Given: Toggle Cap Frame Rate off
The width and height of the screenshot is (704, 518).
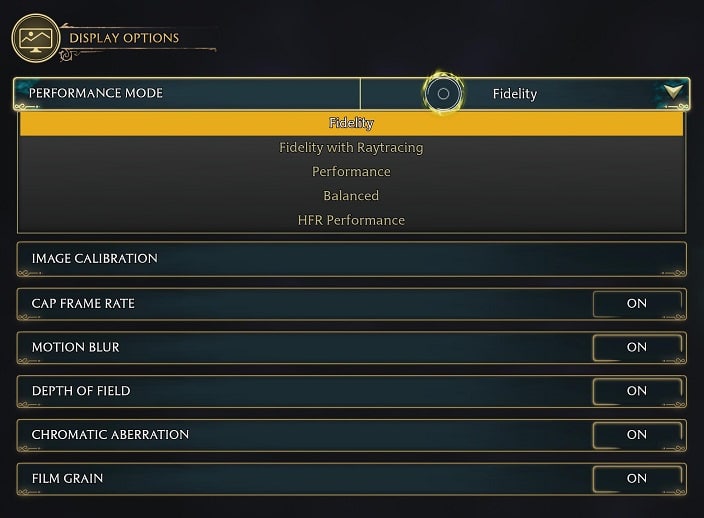Looking at the screenshot, I should point(637,304).
